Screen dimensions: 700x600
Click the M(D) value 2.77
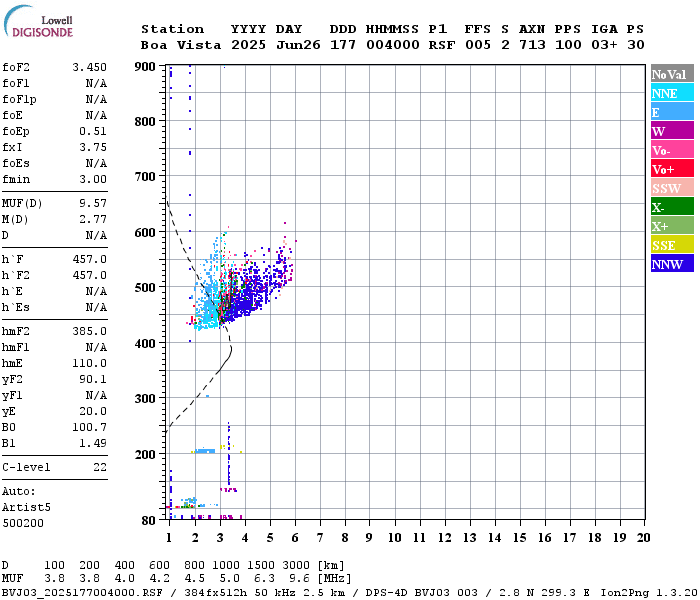93,220
